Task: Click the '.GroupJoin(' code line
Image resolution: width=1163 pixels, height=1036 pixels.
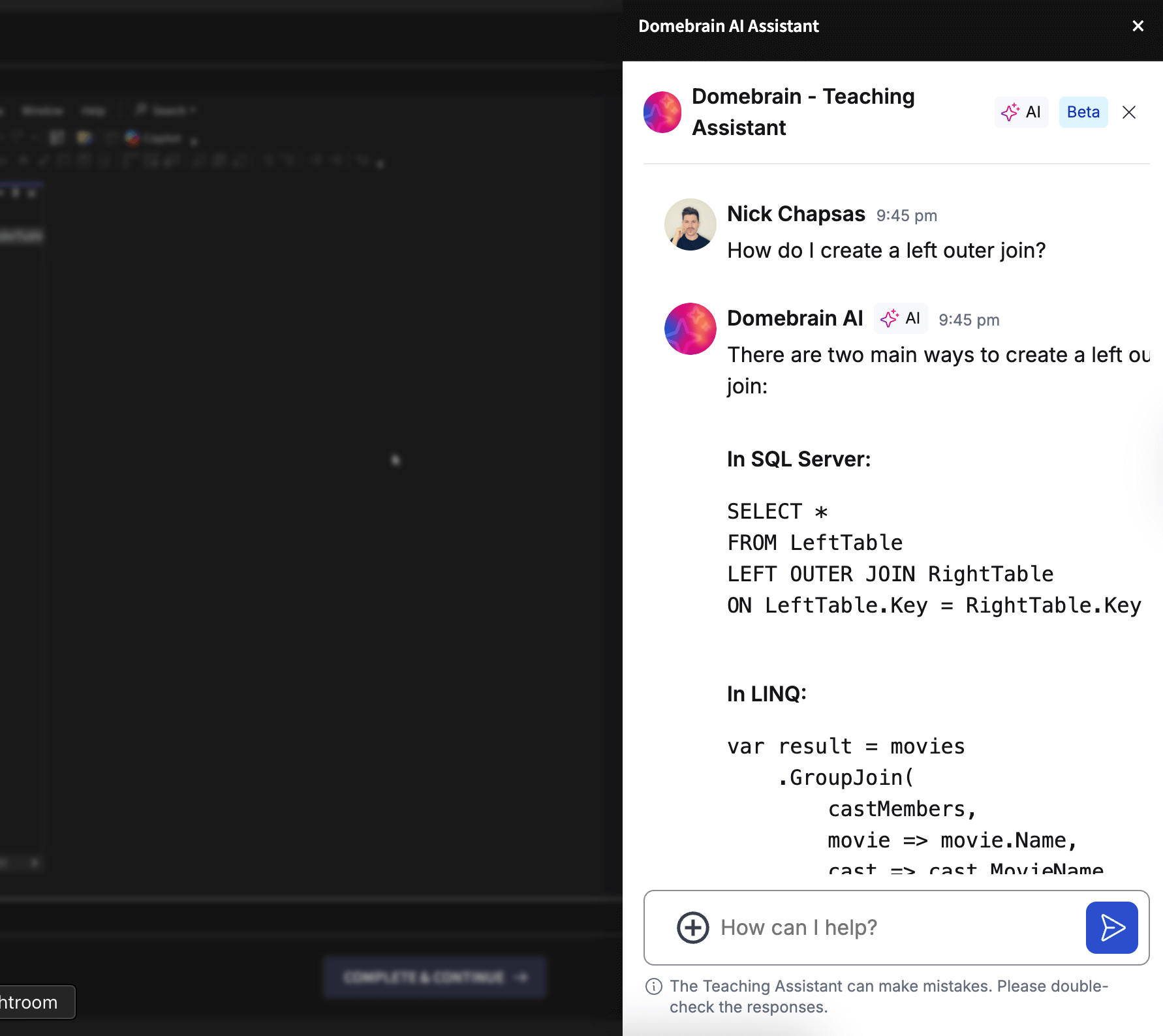Action: (846, 778)
